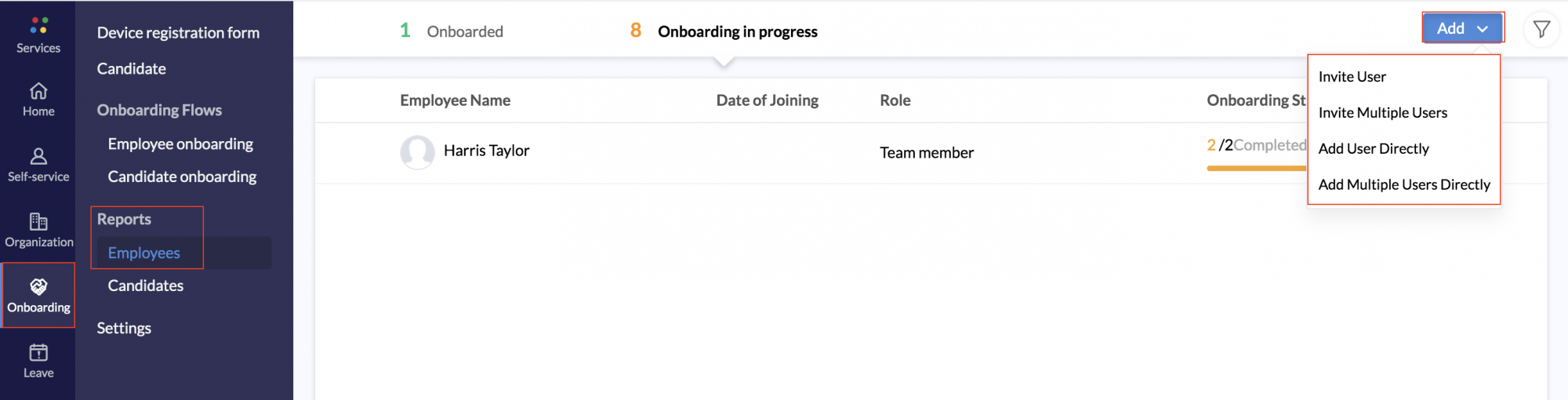The width and height of the screenshot is (1568, 400).
Task: Open Settings in the Onboarding menu
Action: tap(124, 329)
